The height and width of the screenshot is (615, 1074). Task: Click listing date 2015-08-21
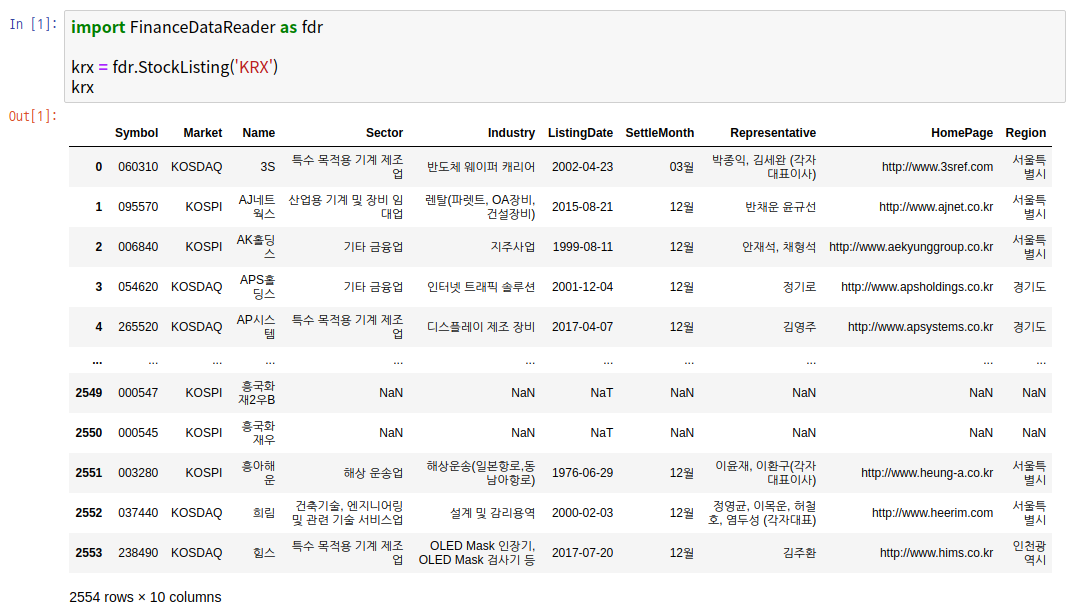582,207
